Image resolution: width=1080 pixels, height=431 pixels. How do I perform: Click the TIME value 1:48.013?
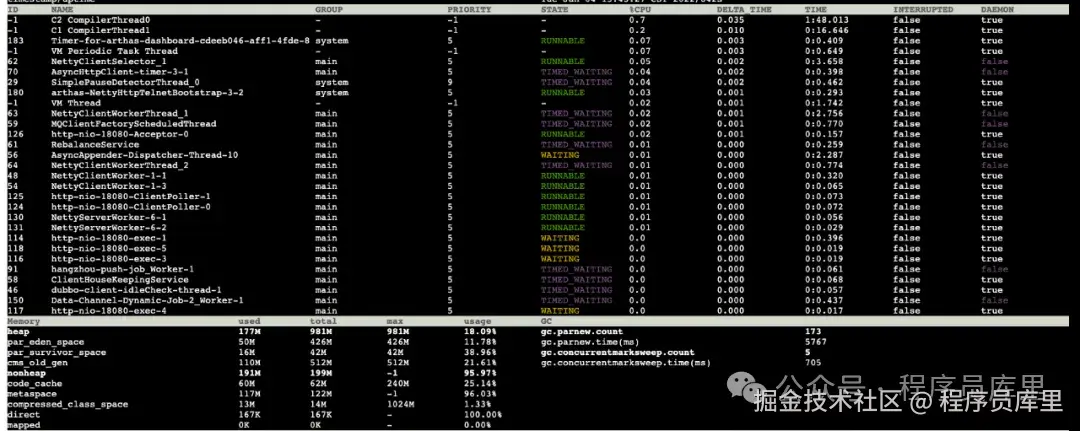[827, 21]
